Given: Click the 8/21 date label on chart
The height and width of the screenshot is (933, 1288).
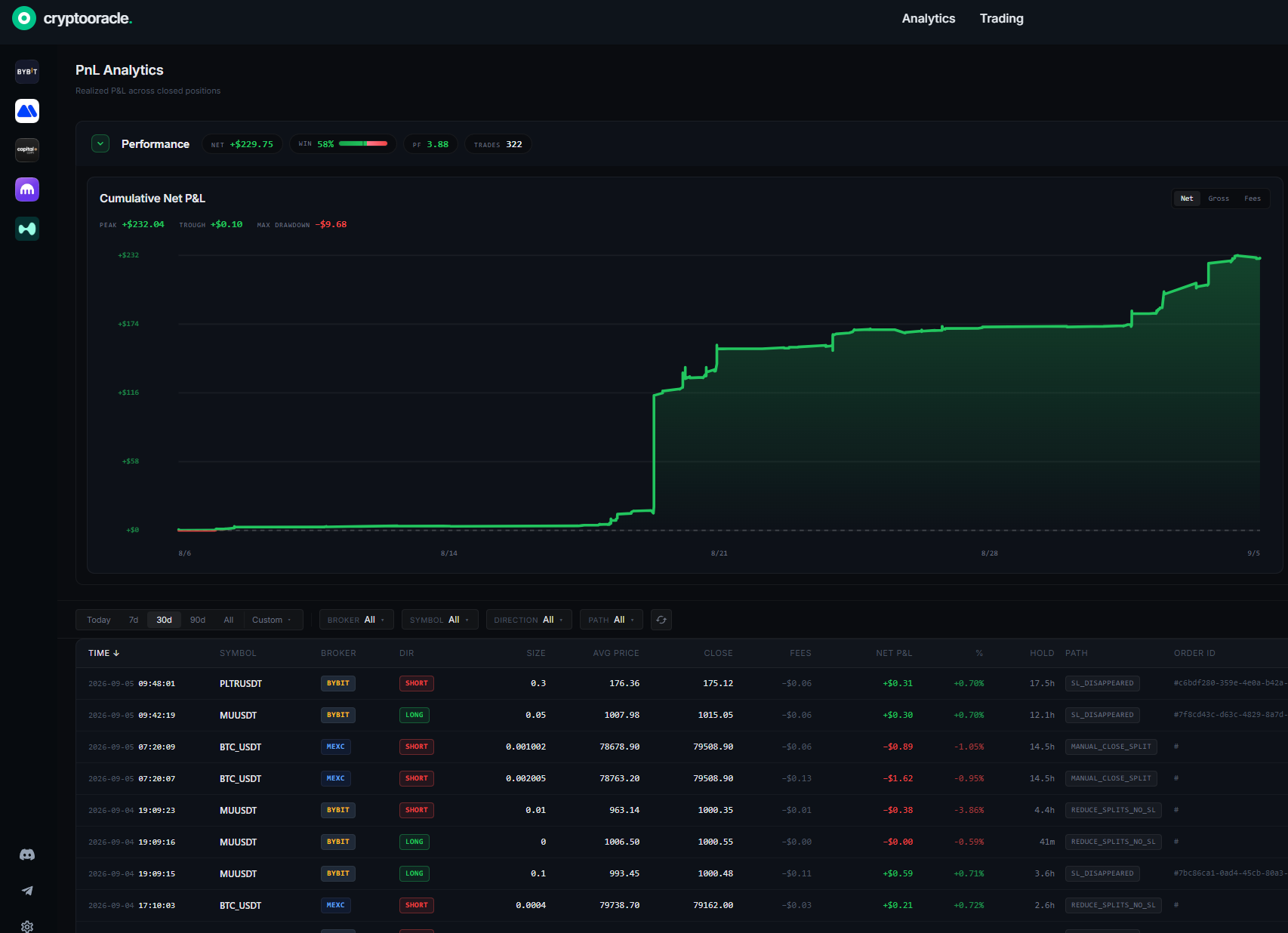Looking at the screenshot, I should (x=719, y=553).
